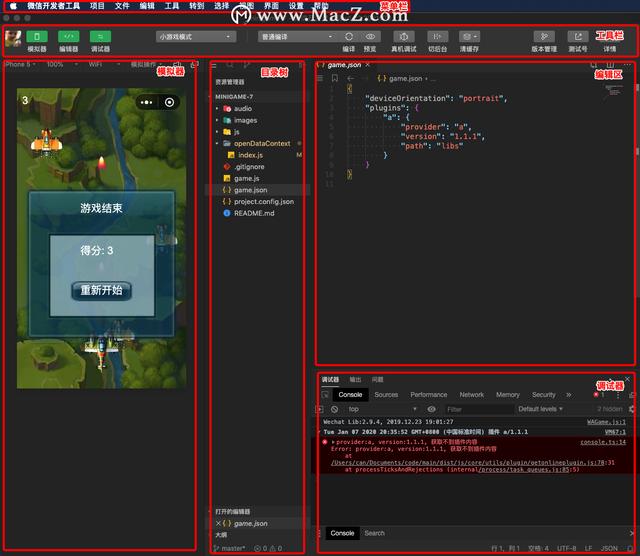
Task: Click the search icon above file explorer
Action: coord(230,64)
